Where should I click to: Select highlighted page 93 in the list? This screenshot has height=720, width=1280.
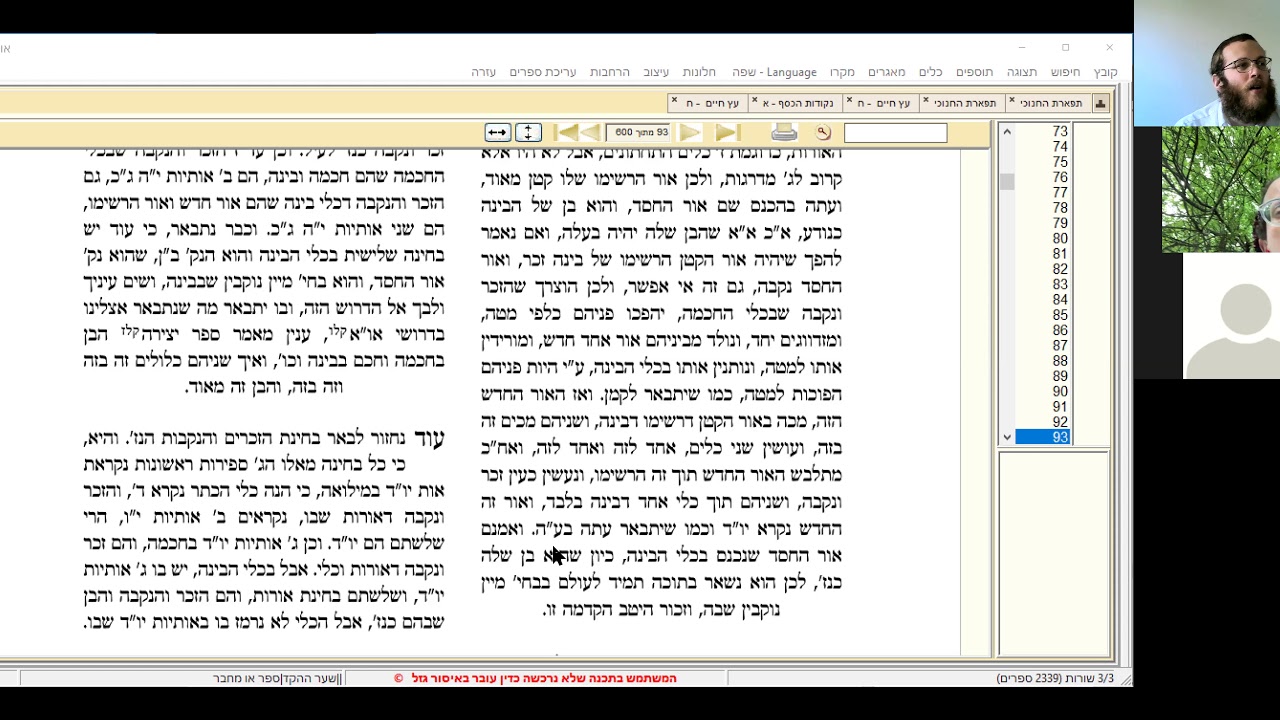pos(1043,437)
